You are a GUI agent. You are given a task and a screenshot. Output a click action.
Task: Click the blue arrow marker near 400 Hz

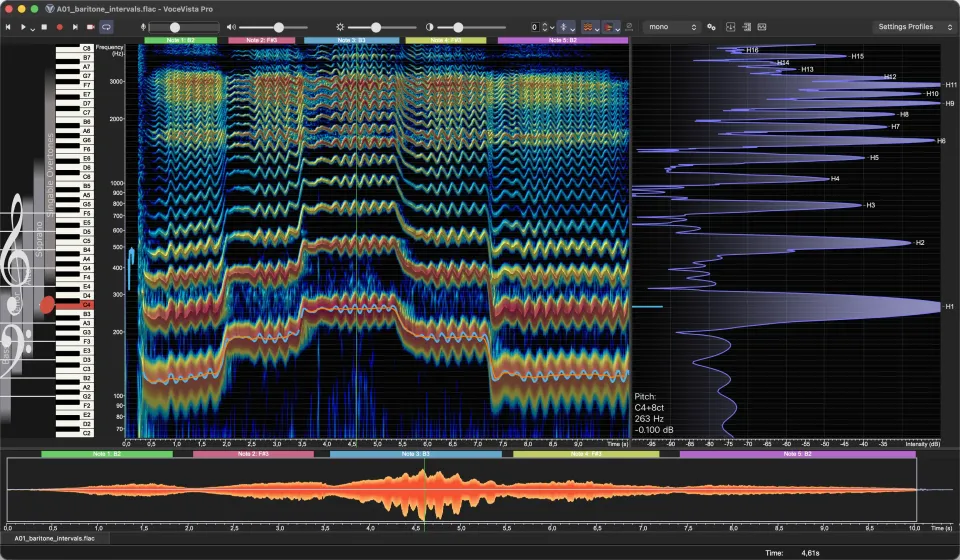click(x=130, y=267)
